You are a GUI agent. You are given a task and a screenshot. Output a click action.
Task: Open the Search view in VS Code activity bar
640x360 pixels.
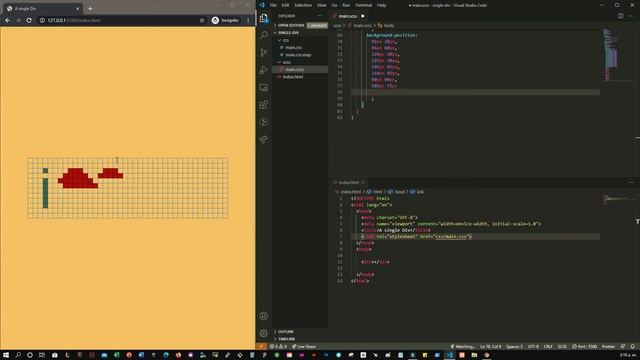point(264,35)
